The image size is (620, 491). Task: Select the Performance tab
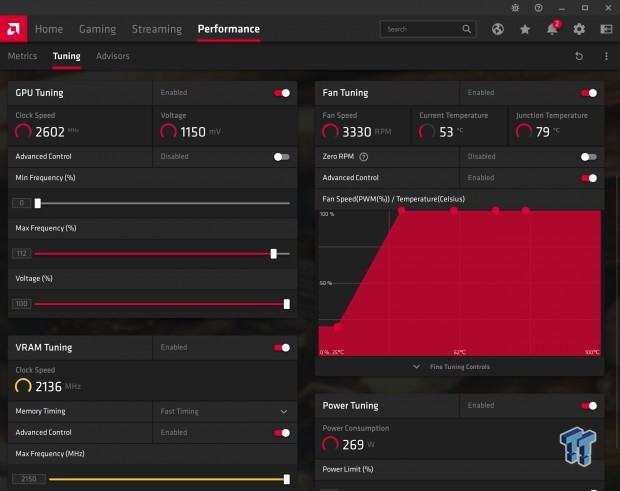pyautogui.click(x=229, y=29)
